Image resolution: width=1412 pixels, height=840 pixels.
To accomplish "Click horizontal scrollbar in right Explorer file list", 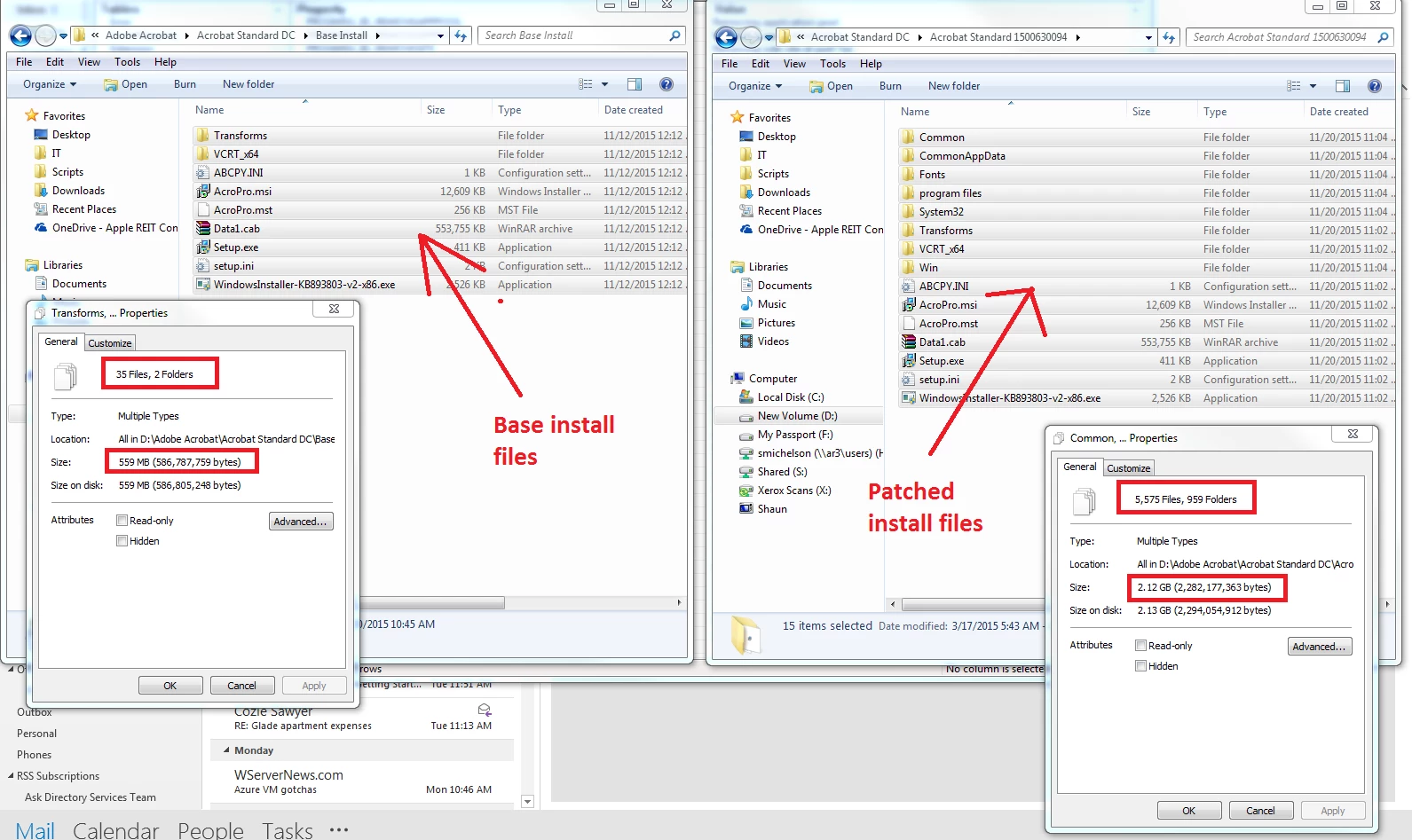I will coord(974,604).
